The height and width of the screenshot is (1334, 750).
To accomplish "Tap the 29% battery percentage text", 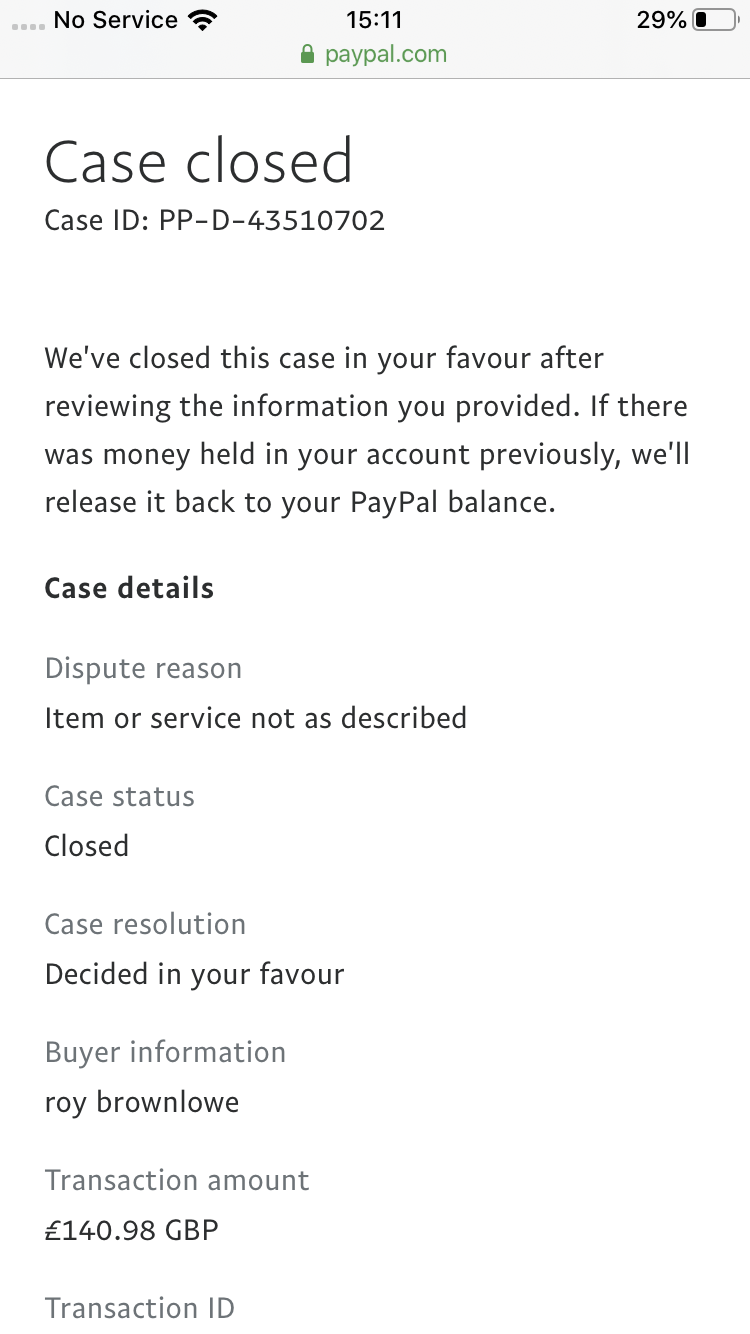I will [661, 20].
